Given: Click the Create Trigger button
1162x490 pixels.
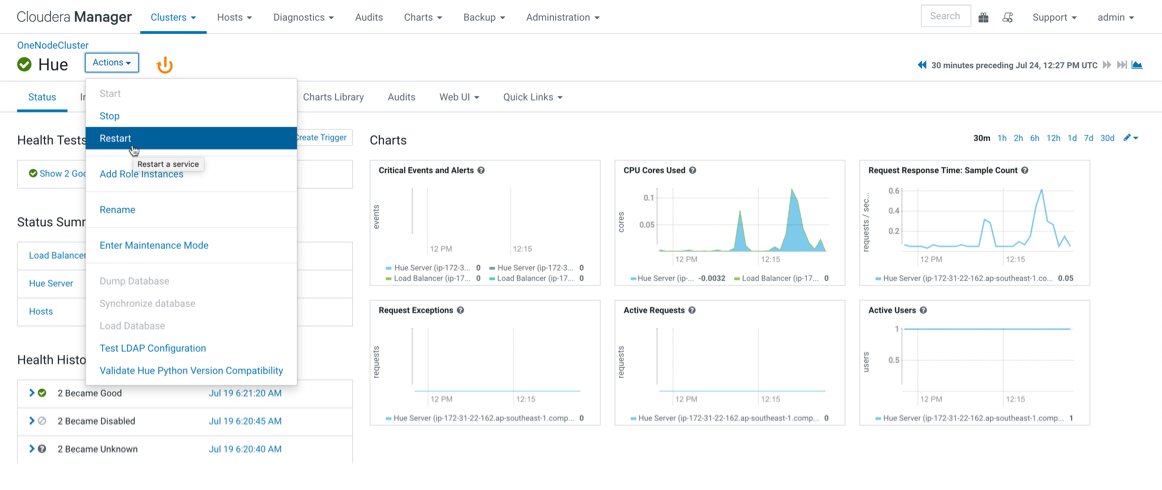Looking at the screenshot, I should click(x=323, y=137).
